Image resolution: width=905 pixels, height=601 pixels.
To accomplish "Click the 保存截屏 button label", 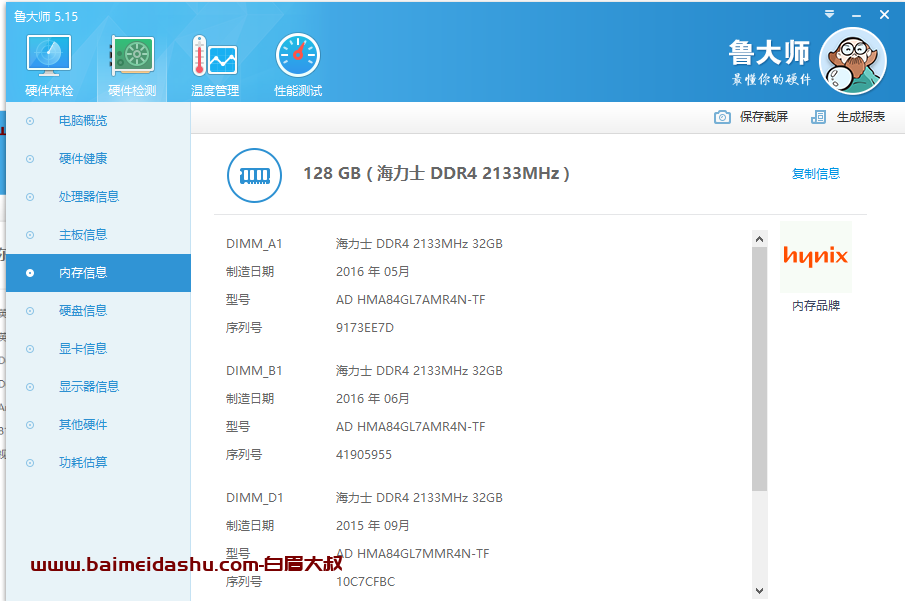I will (764, 117).
